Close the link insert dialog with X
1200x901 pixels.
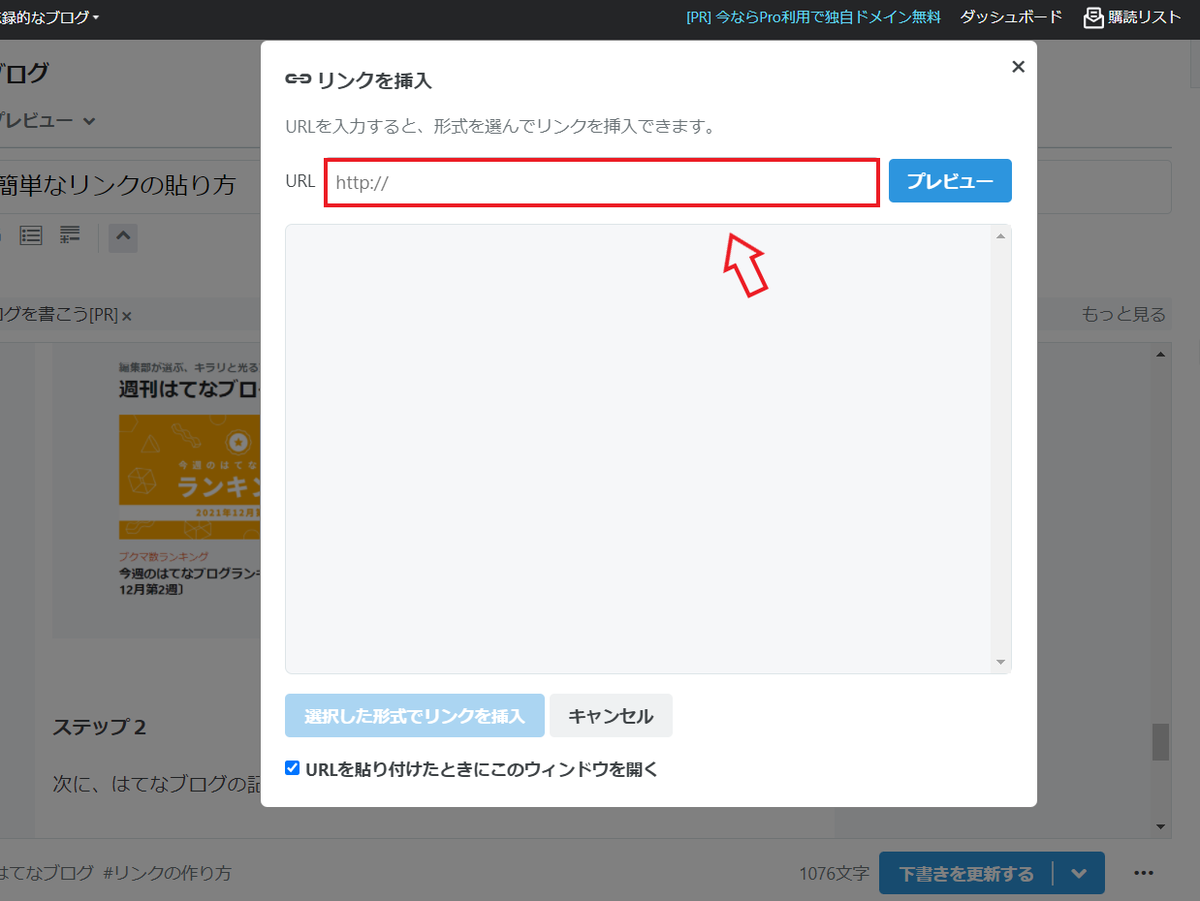[1018, 67]
